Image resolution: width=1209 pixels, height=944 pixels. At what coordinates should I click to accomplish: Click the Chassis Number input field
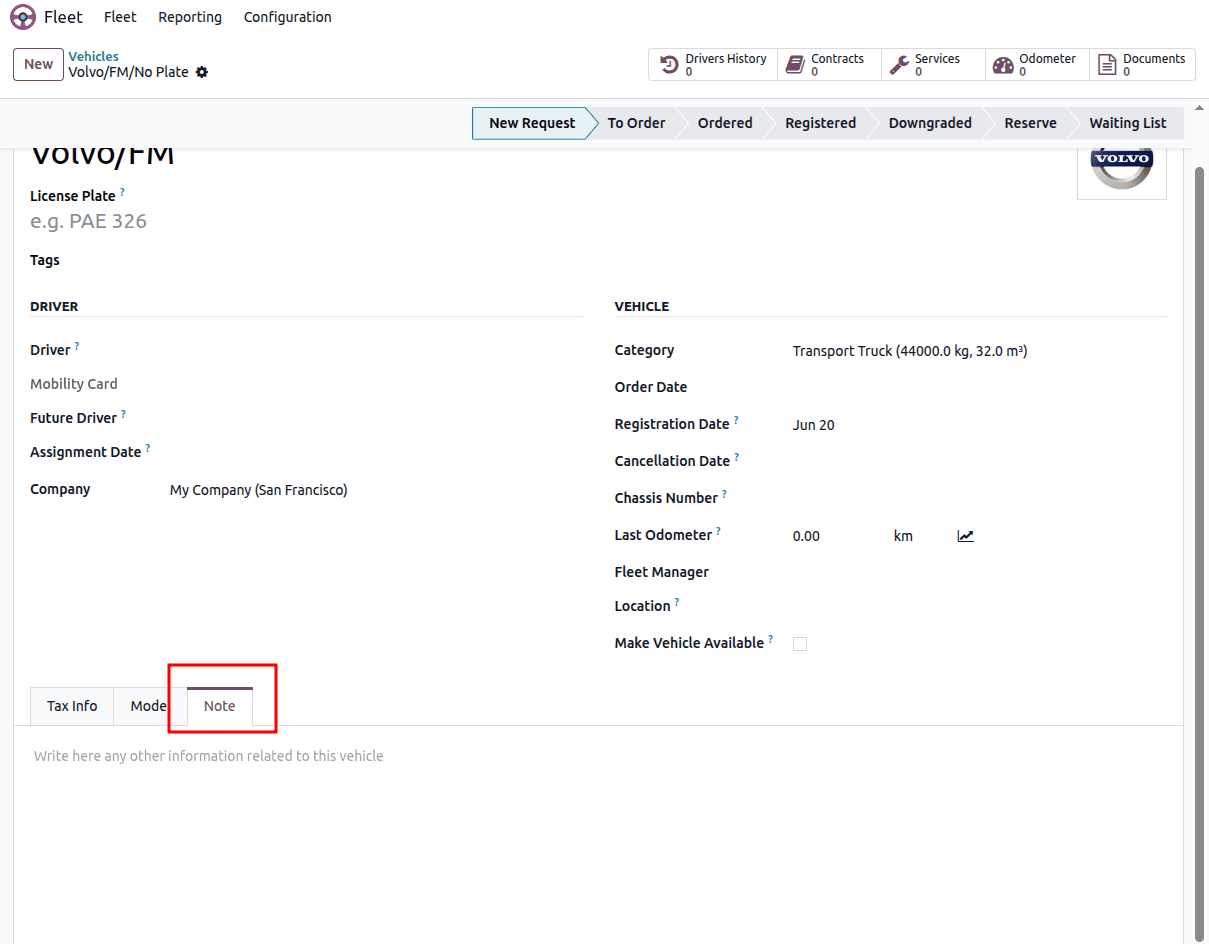coord(979,499)
